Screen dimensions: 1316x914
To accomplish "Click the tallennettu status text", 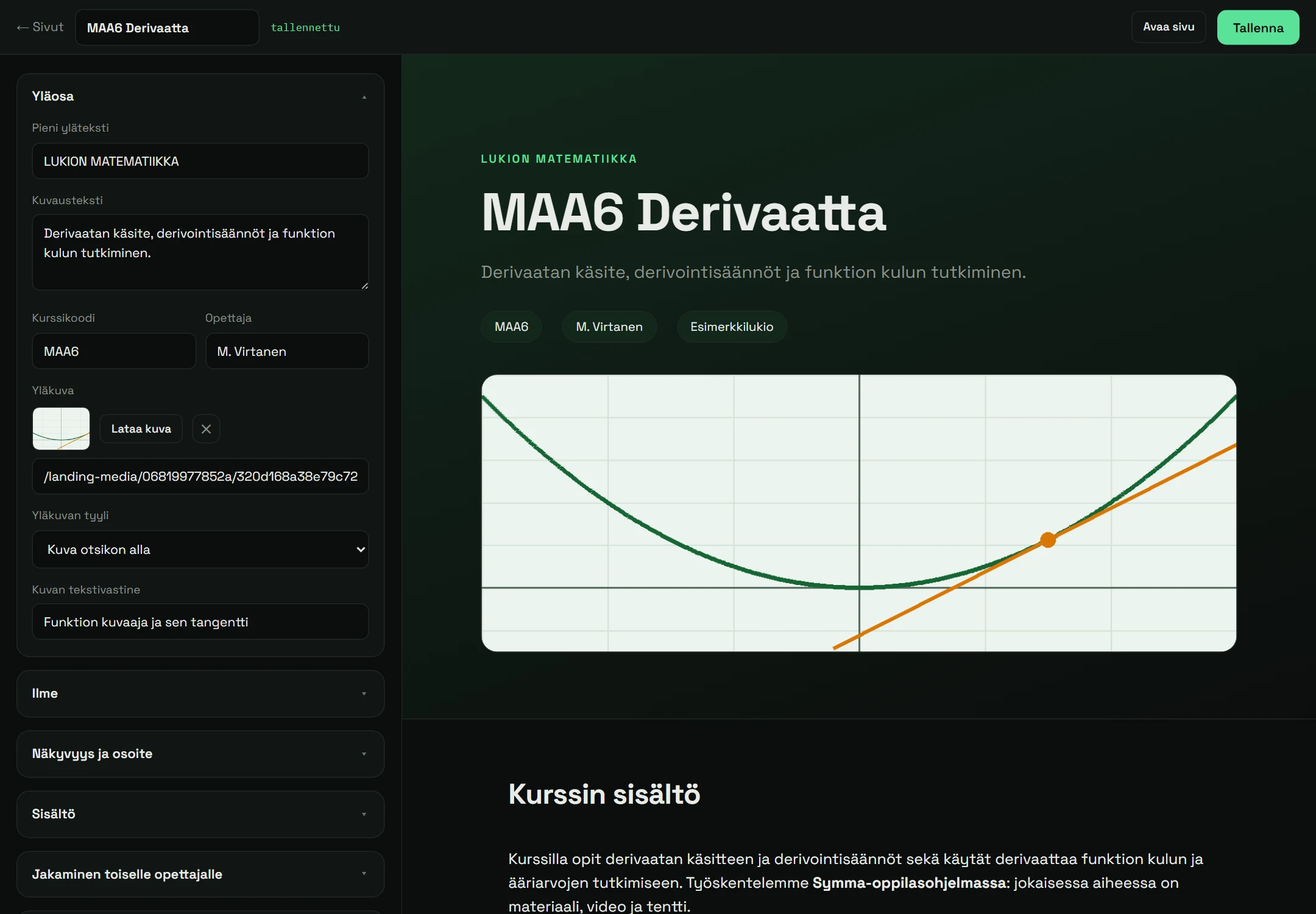I will click(305, 27).
